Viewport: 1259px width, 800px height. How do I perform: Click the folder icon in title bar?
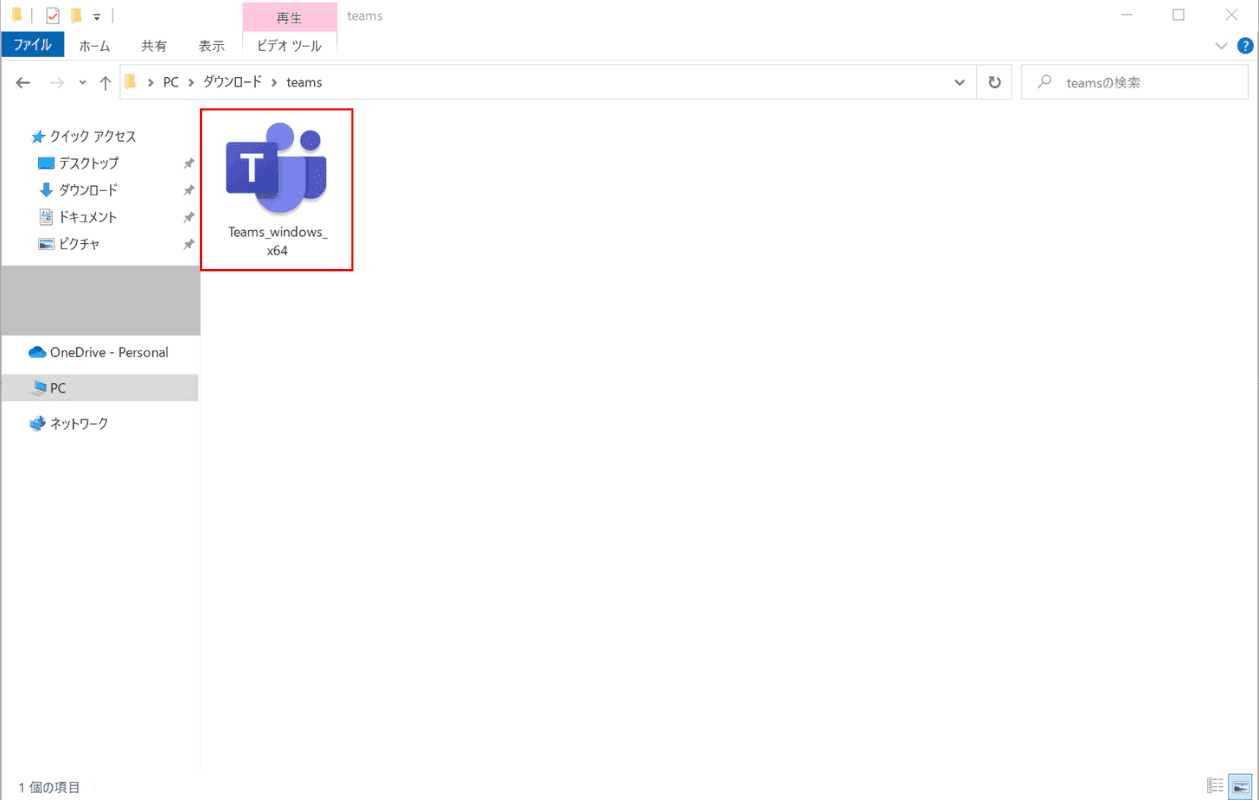point(17,15)
